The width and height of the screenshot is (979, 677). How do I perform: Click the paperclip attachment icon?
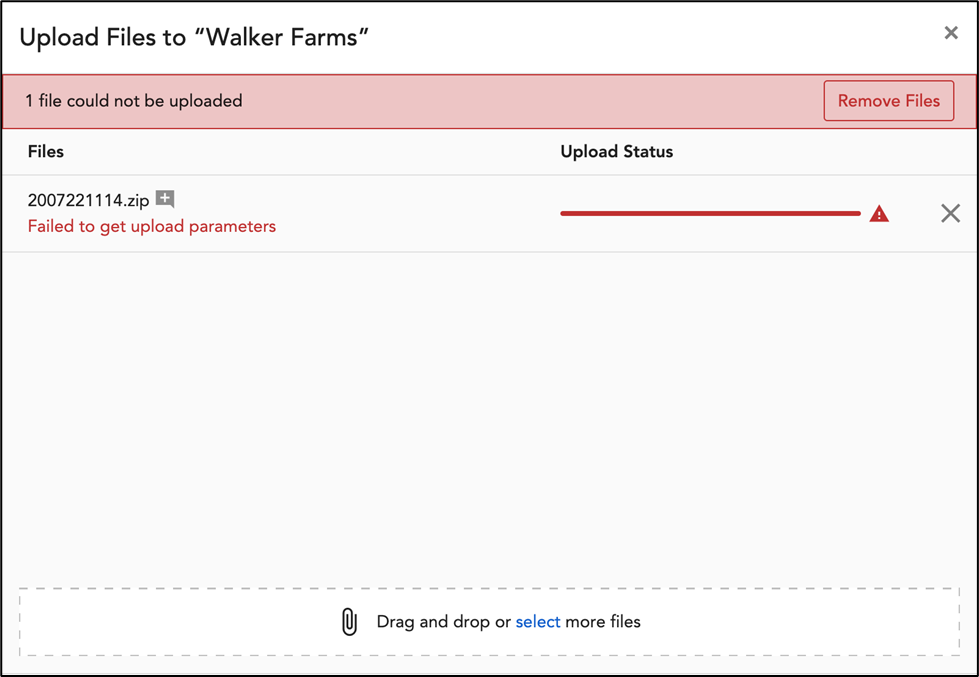coord(350,622)
